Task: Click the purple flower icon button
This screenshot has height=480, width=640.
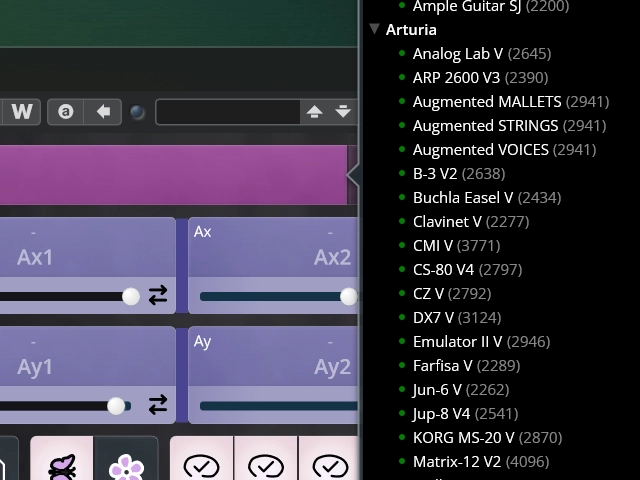Action: pos(126,459)
